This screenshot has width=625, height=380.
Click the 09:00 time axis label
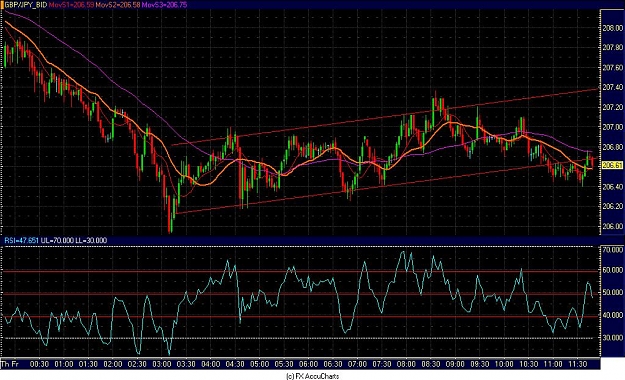[455, 364]
